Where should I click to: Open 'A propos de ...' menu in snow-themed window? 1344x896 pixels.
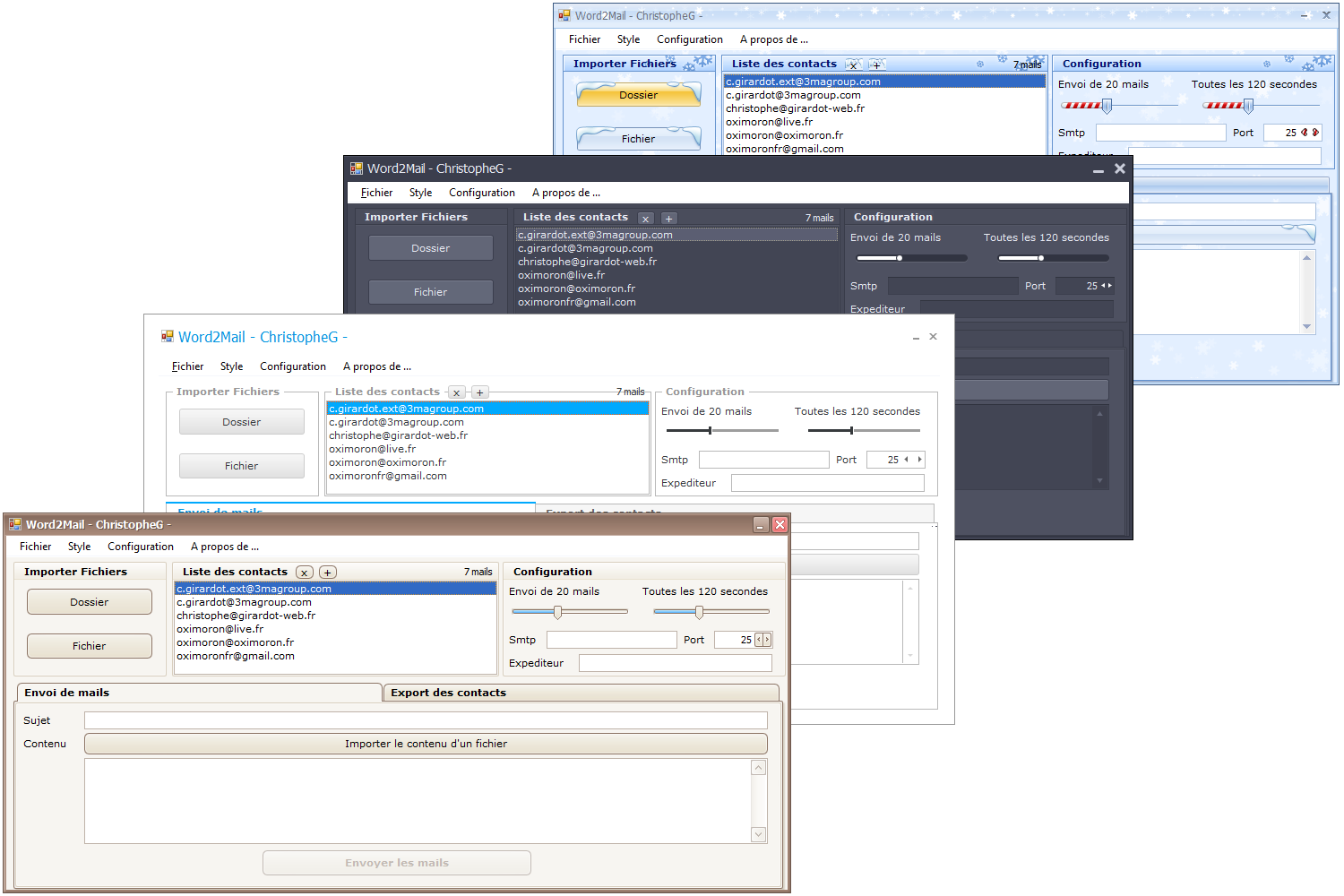[774, 39]
